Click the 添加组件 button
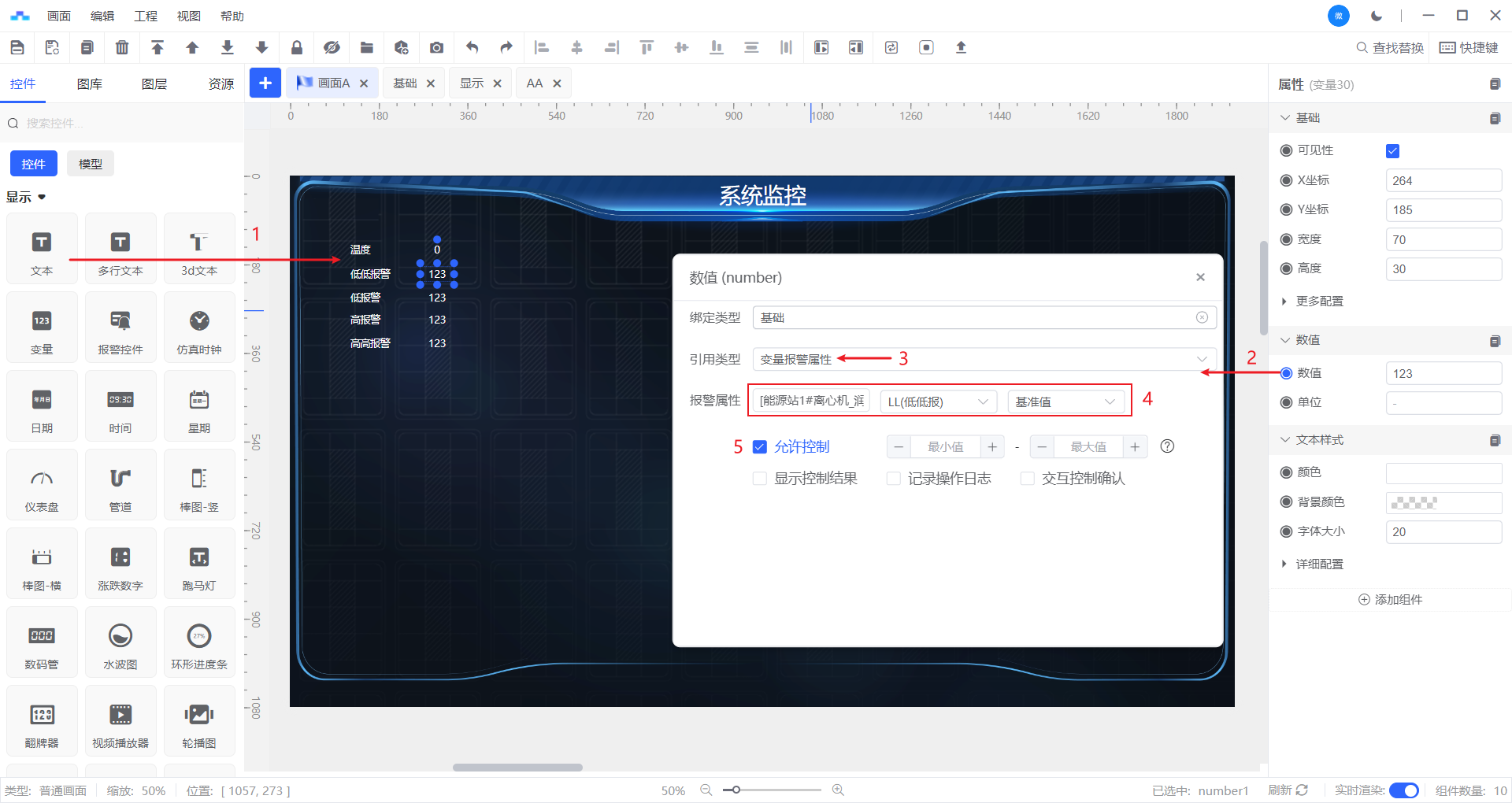 (1390, 600)
